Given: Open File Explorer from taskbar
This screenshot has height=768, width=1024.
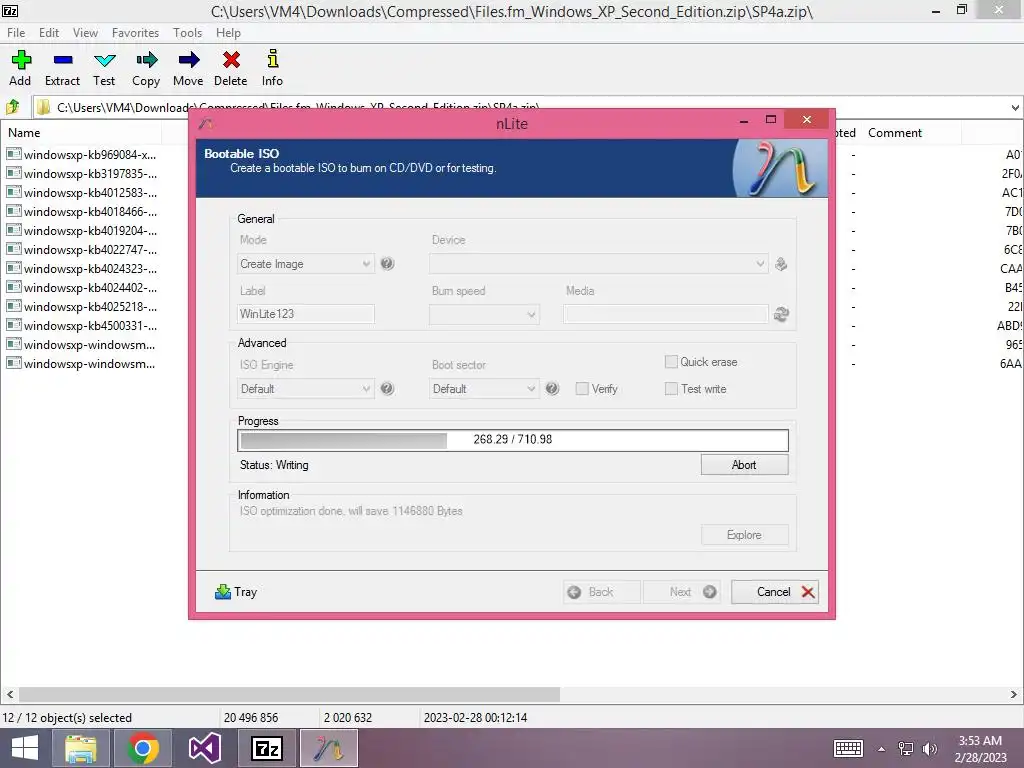Looking at the screenshot, I should (x=81, y=748).
